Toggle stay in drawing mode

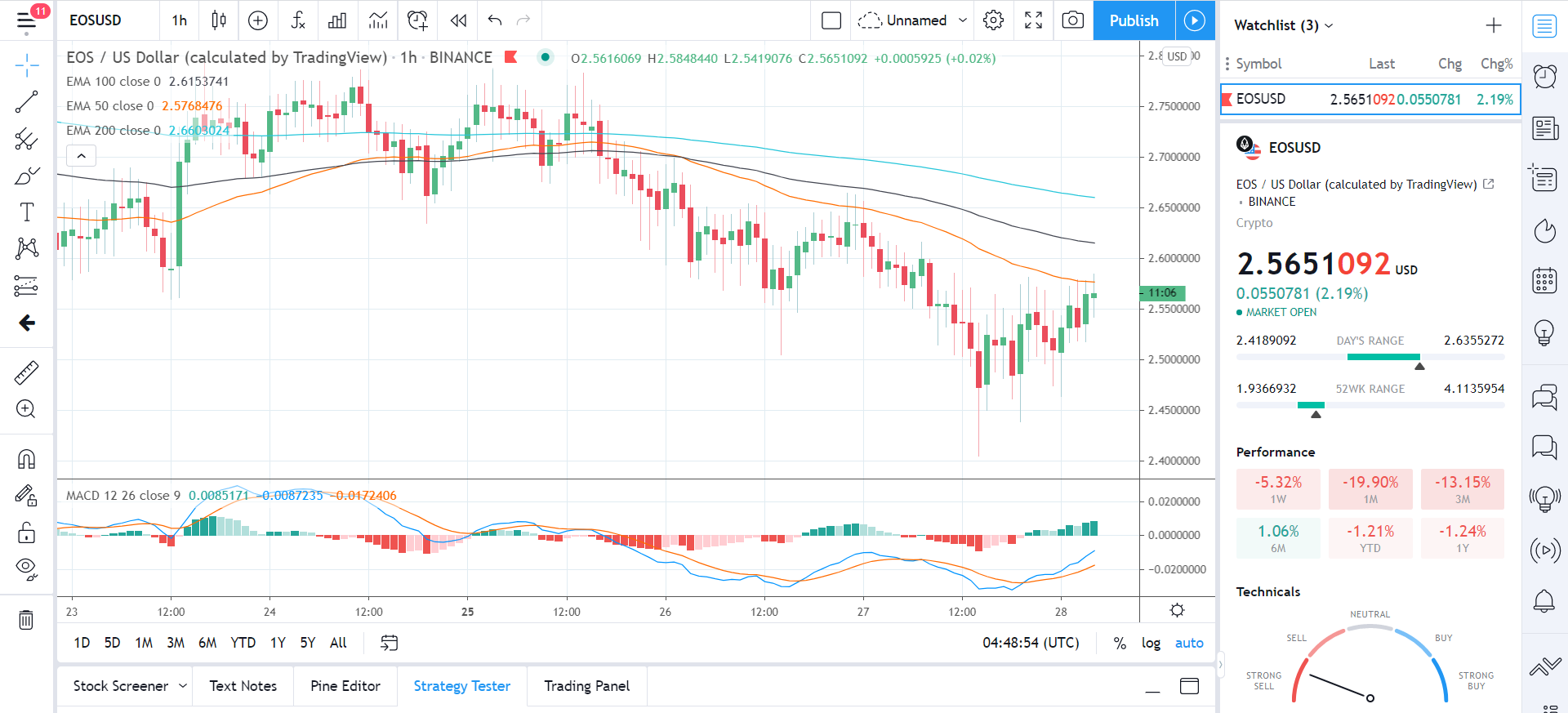pos(26,496)
